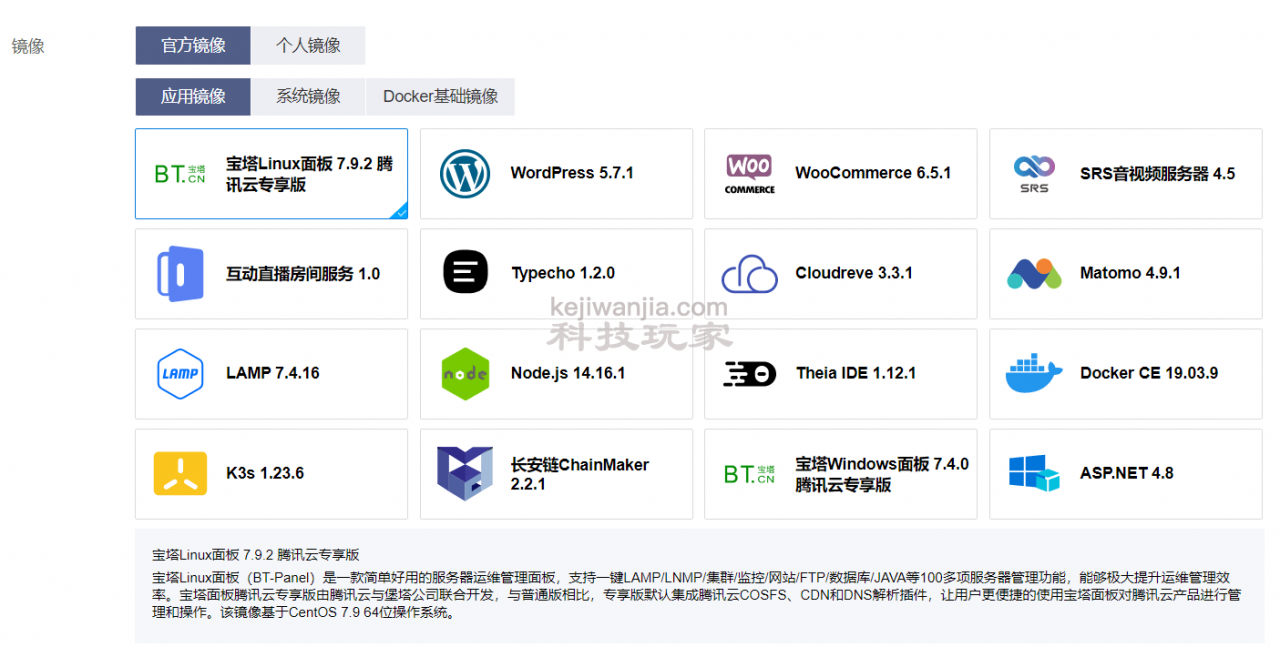1280x647 pixels.
Task: Select the ASP.NET Windows logo icon
Action: (1034, 473)
